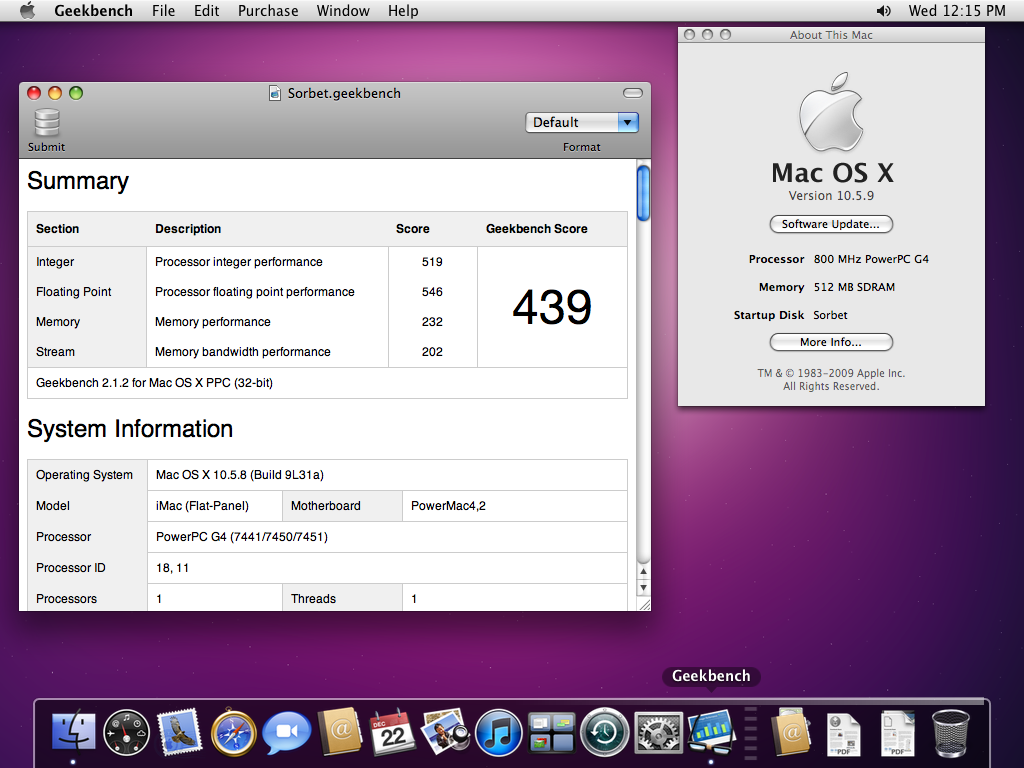Click "Processor integer performance" description
The width and height of the screenshot is (1024, 768).
coord(239,262)
